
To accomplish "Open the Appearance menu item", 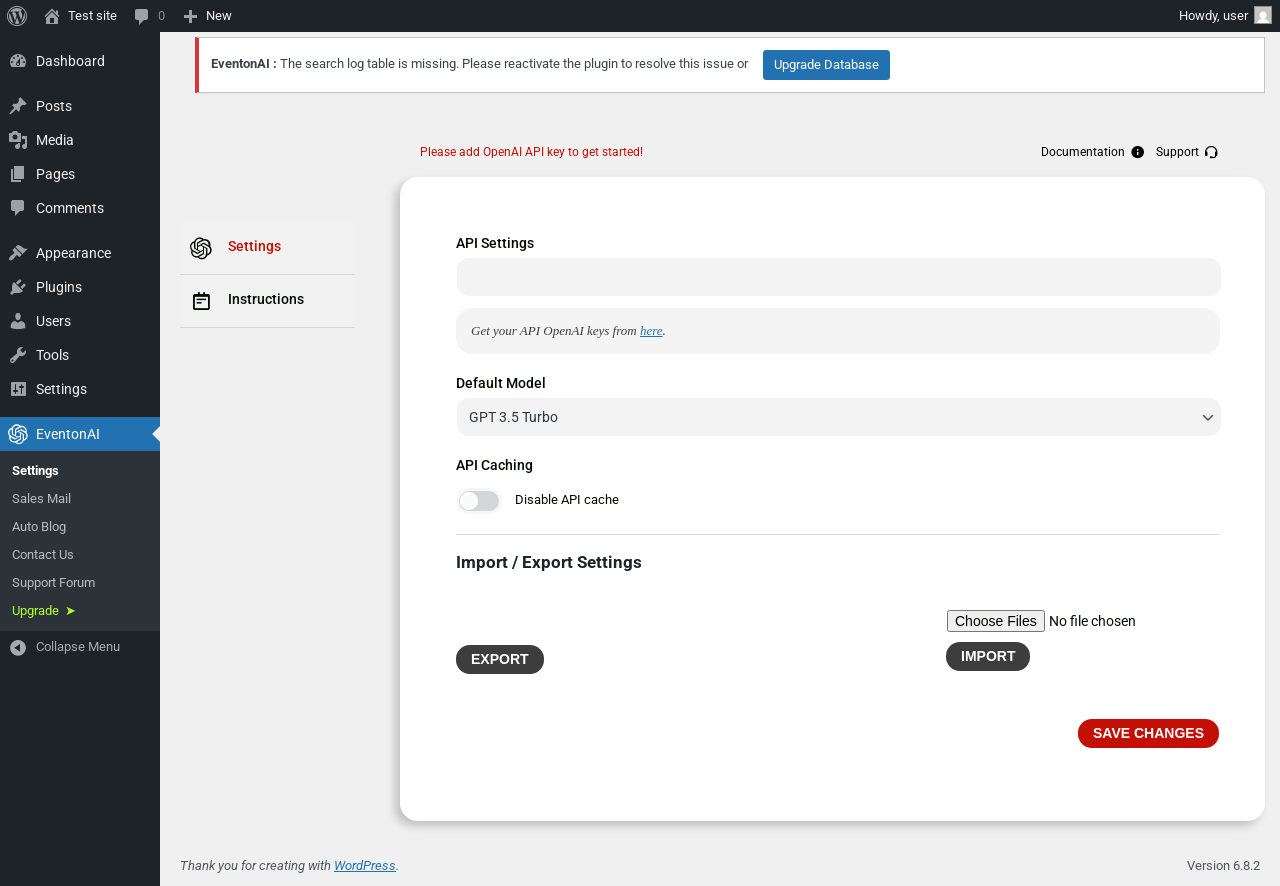I will click(80, 253).
